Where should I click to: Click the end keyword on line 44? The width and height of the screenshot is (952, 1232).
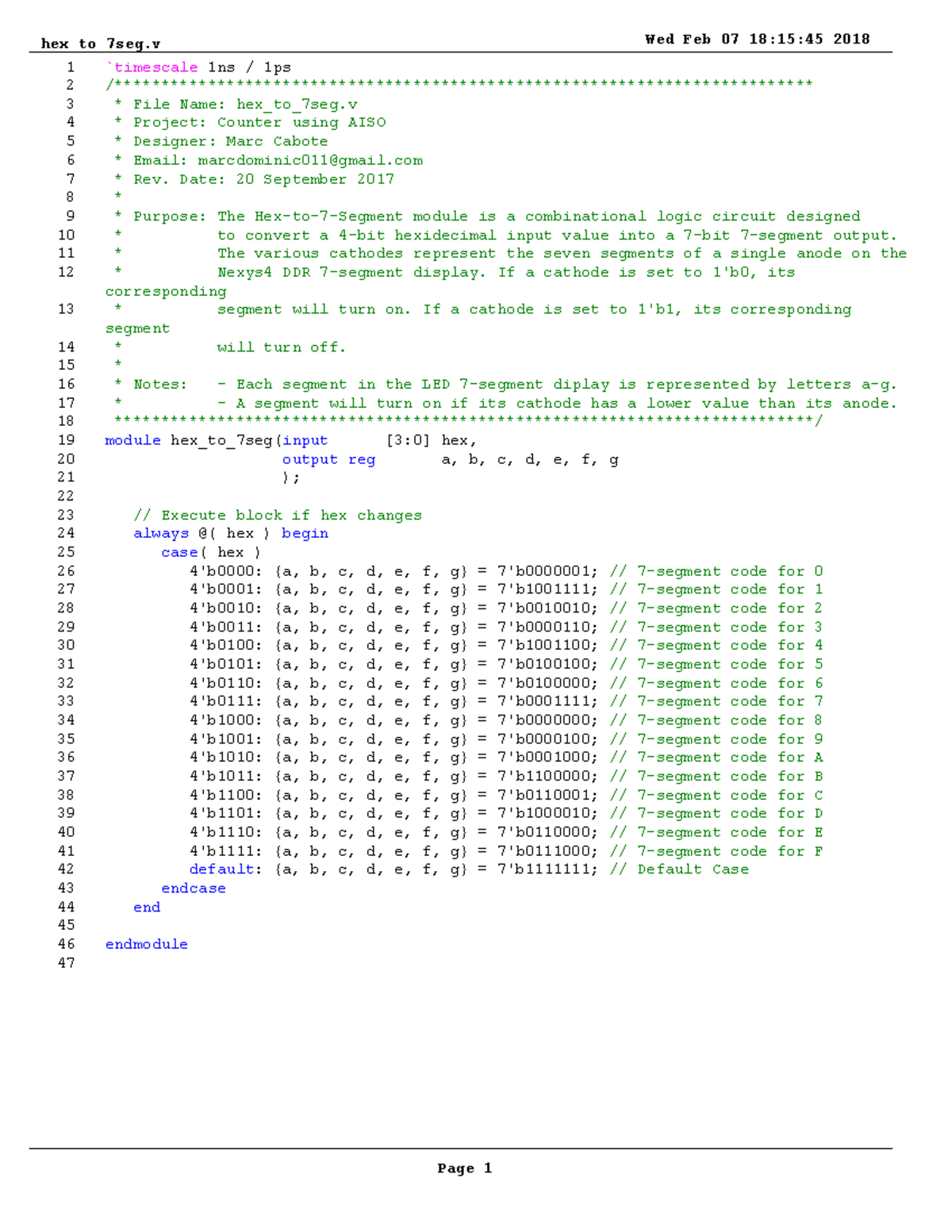(147, 907)
